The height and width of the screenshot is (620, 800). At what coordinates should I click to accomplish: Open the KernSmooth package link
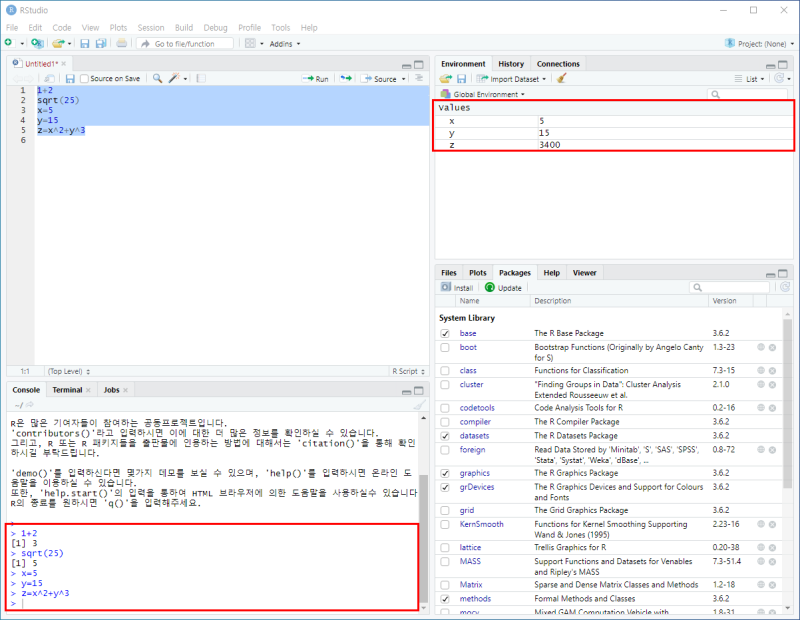point(480,524)
